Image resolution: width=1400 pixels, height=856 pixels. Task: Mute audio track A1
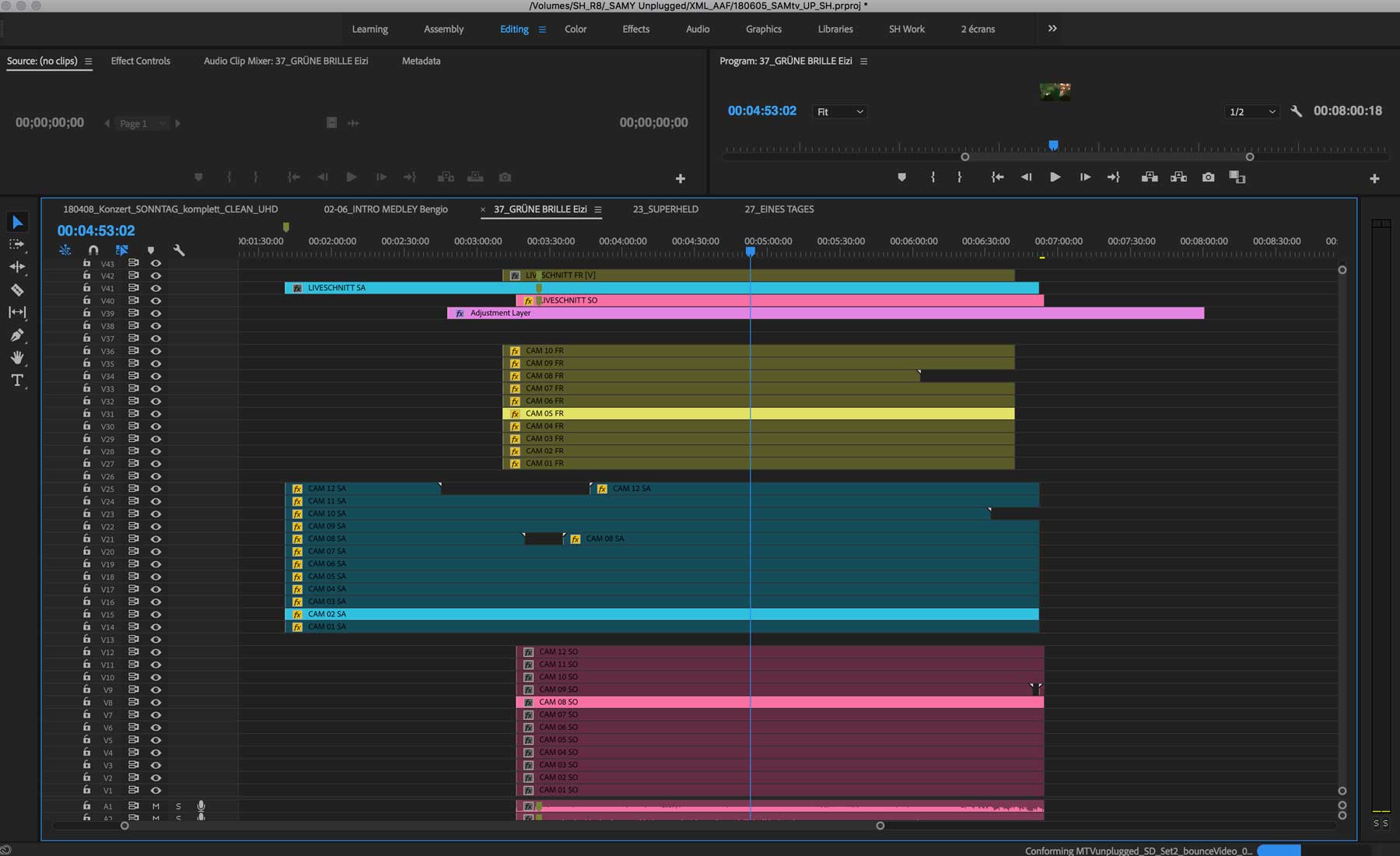pyautogui.click(x=156, y=806)
